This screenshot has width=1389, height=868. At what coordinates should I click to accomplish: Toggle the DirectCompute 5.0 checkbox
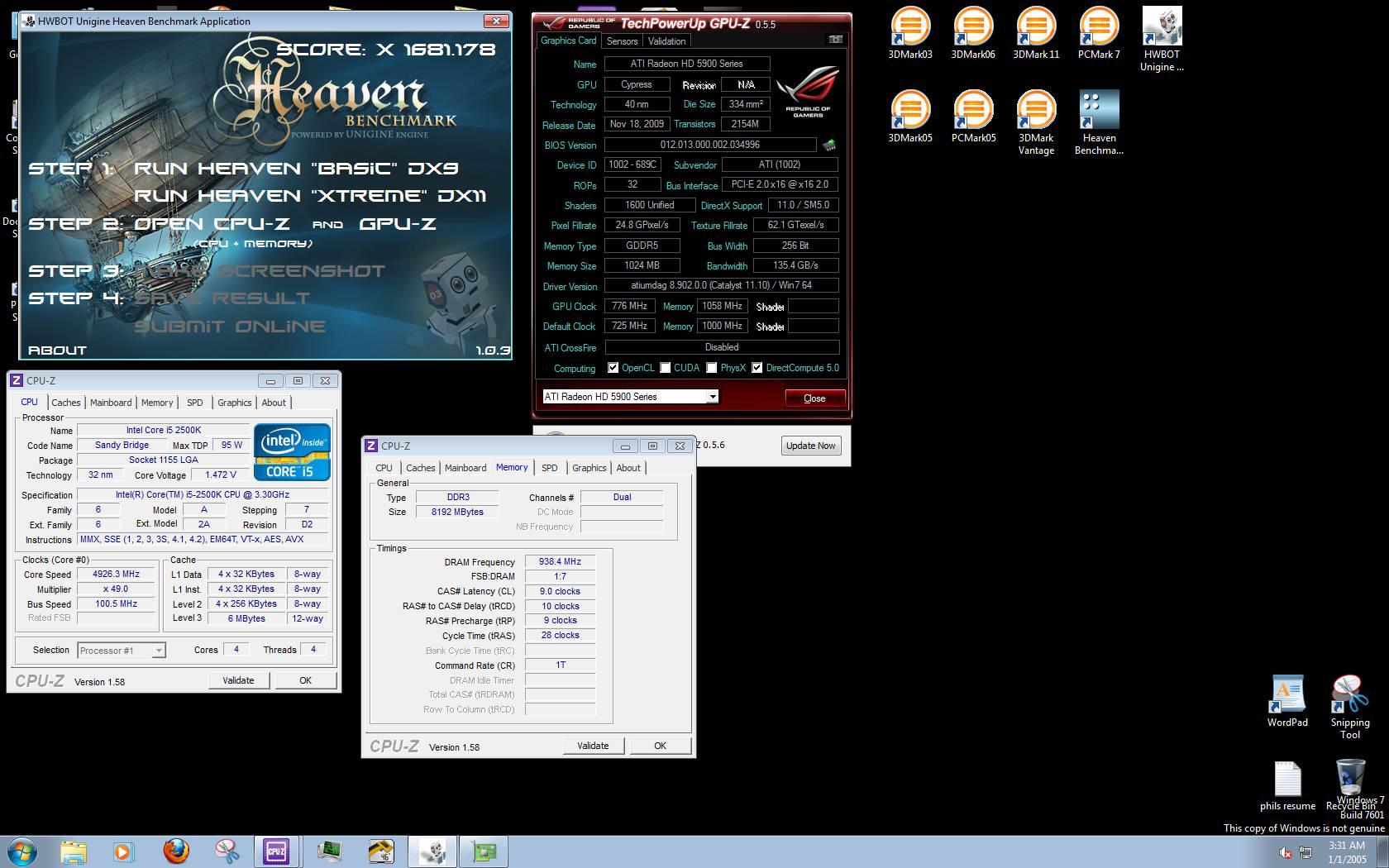pos(757,368)
